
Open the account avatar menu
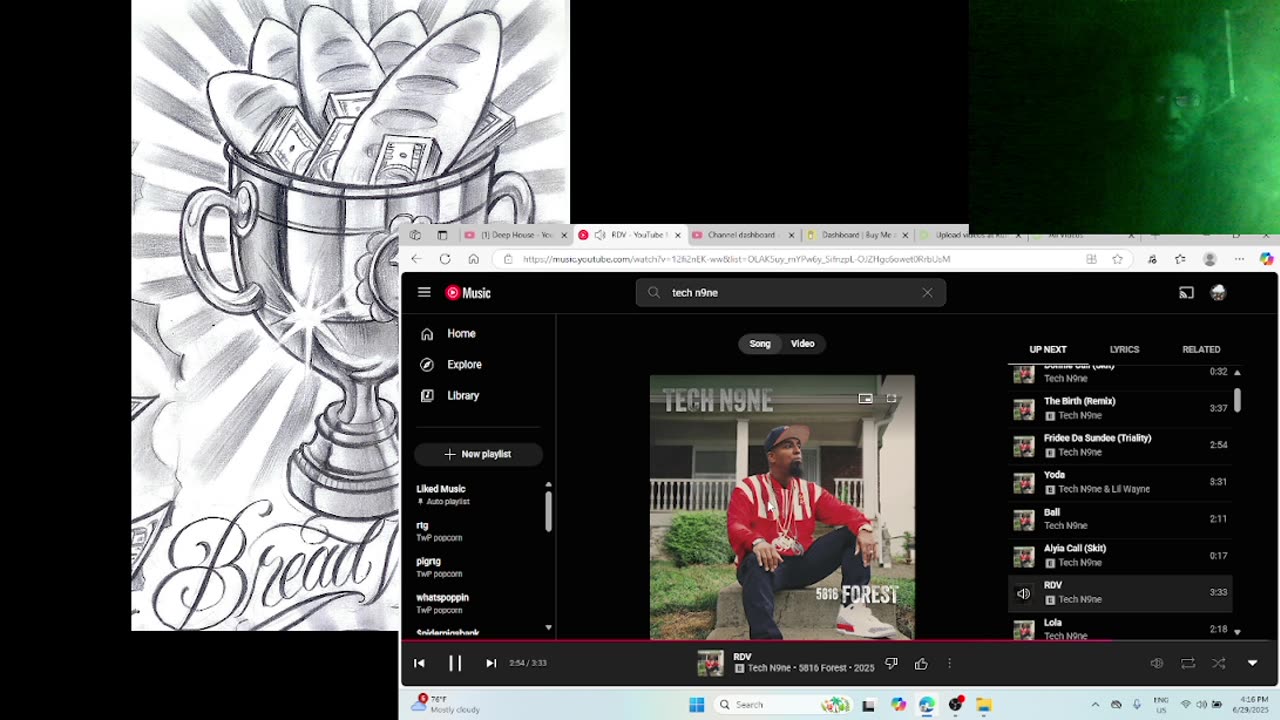[1218, 293]
